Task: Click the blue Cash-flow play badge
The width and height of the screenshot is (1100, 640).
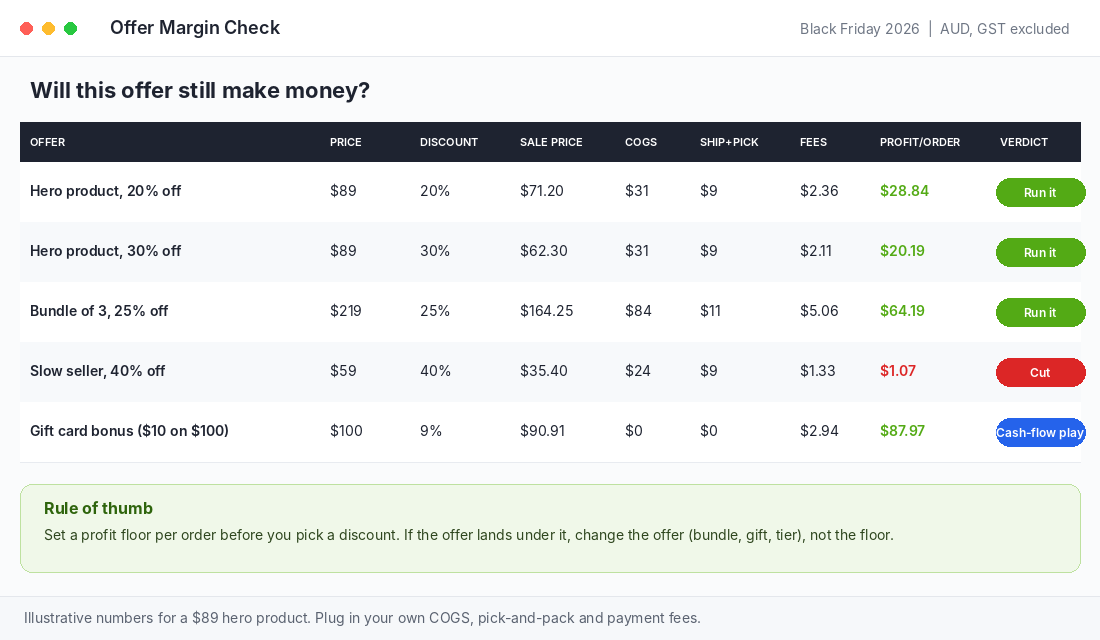Action: coord(1040,432)
